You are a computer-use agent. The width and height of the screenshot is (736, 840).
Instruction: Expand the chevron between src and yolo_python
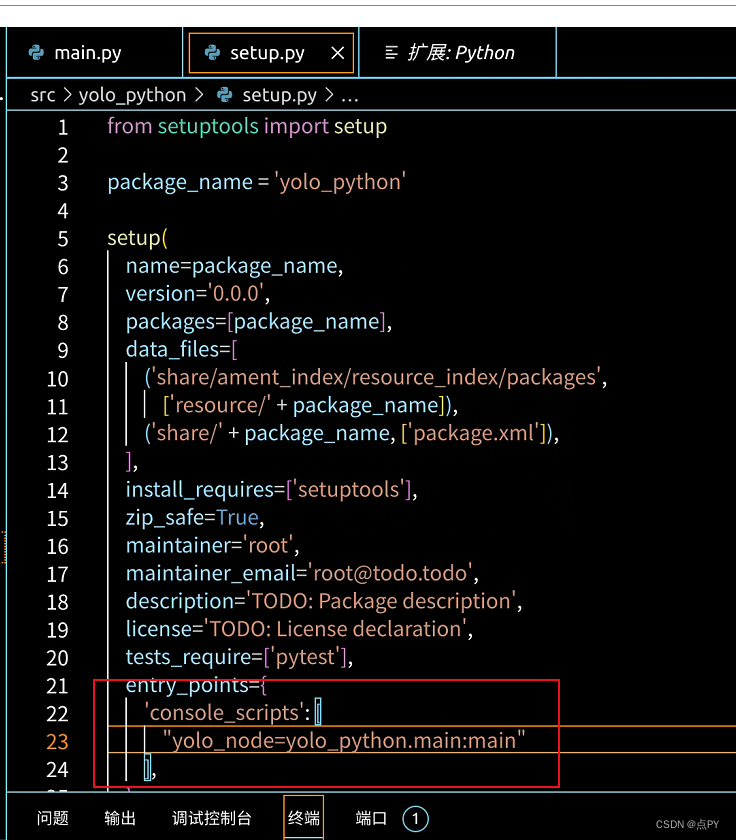[69, 94]
